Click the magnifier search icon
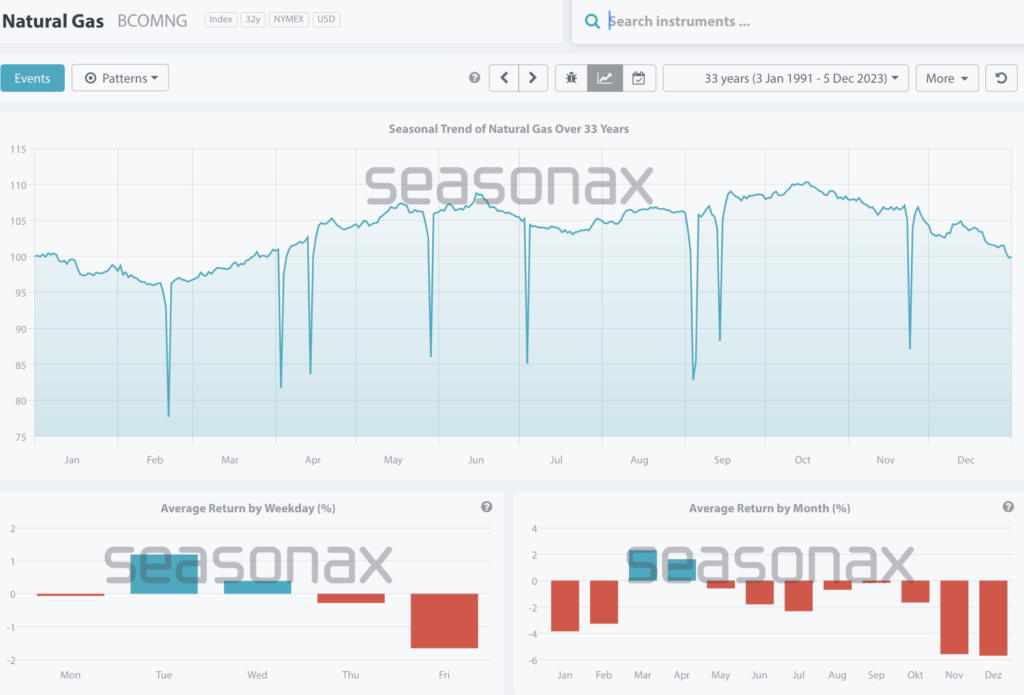This screenshot has width=1024, height=695. pos(593,21)
